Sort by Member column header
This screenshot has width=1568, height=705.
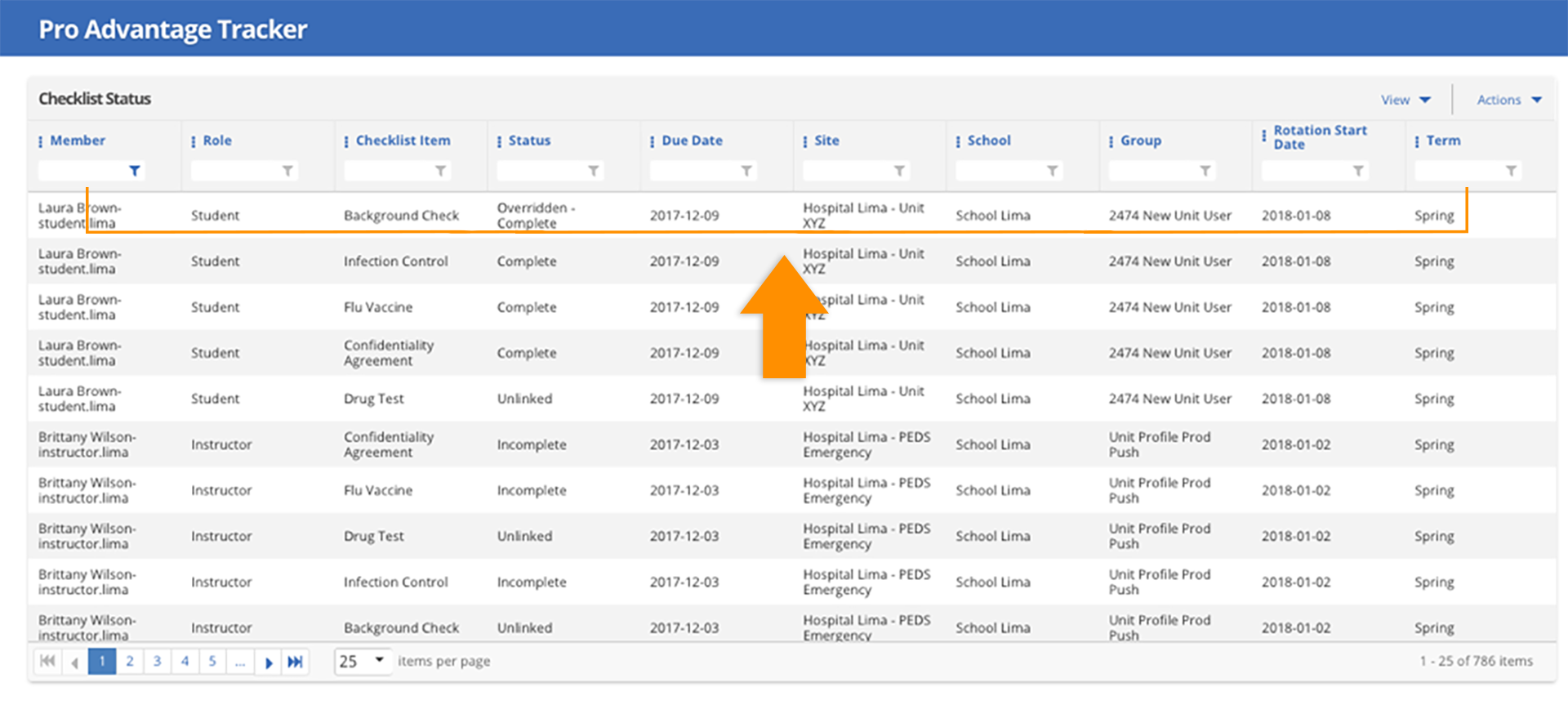[78, 141]
